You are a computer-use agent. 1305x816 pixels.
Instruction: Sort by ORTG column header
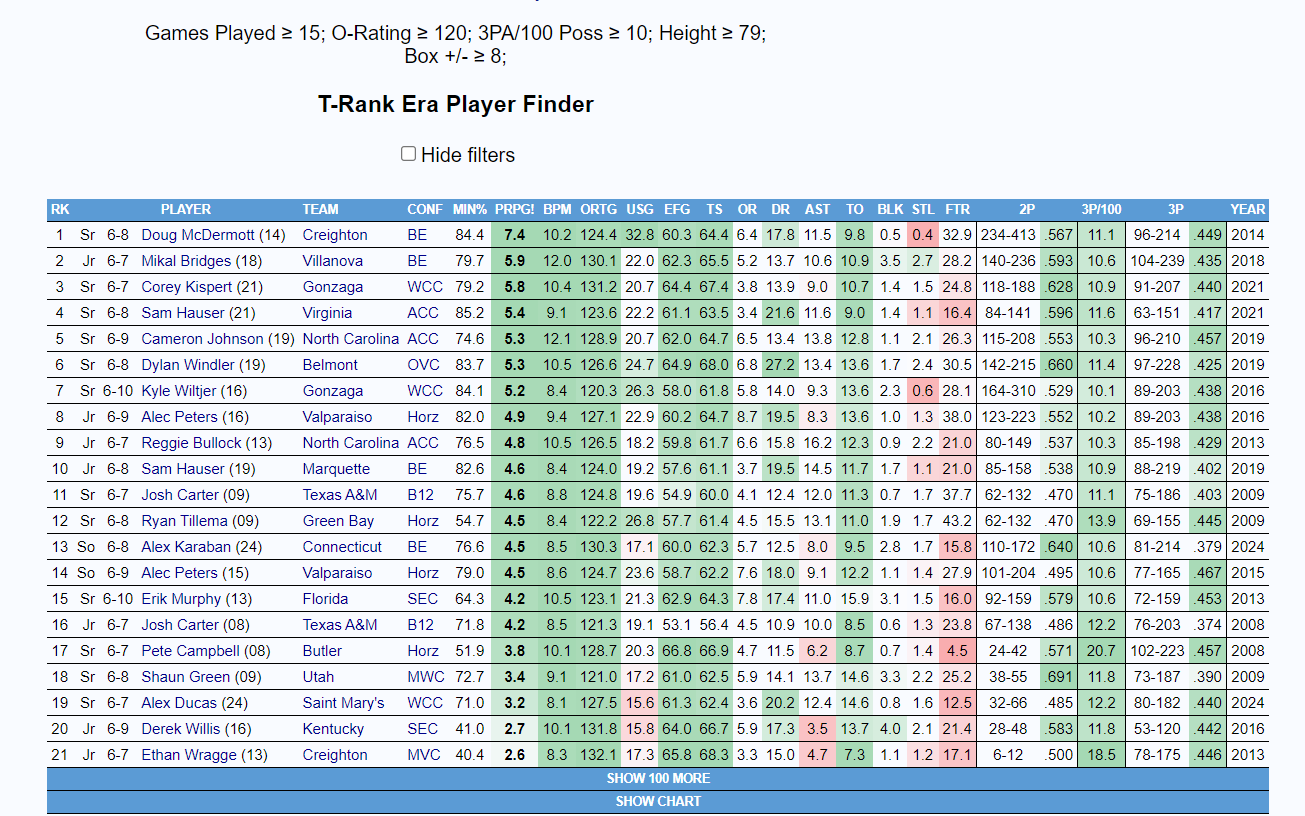tap(599, 209)
